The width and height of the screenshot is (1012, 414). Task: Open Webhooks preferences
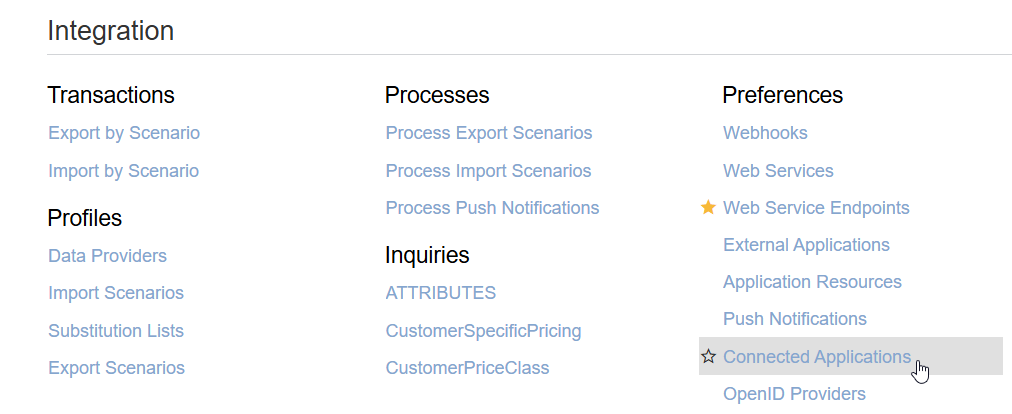point(765,133)
